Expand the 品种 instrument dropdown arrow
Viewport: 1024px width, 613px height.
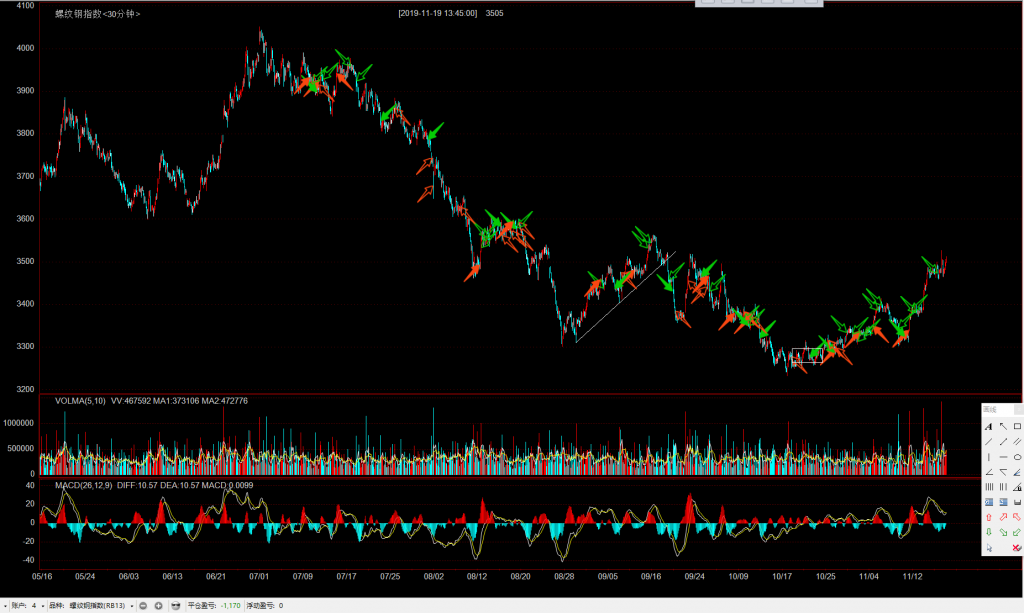point(130,606)
